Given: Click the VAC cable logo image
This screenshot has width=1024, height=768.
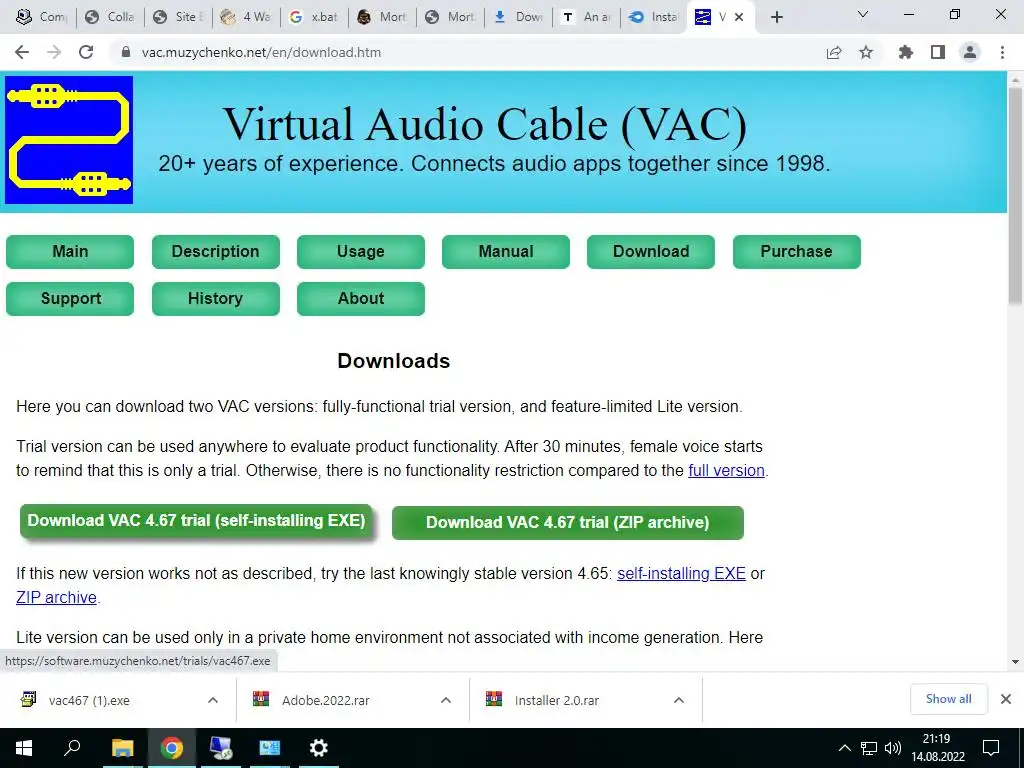Looking at the screenshot, I should click(x=69, y=140).
